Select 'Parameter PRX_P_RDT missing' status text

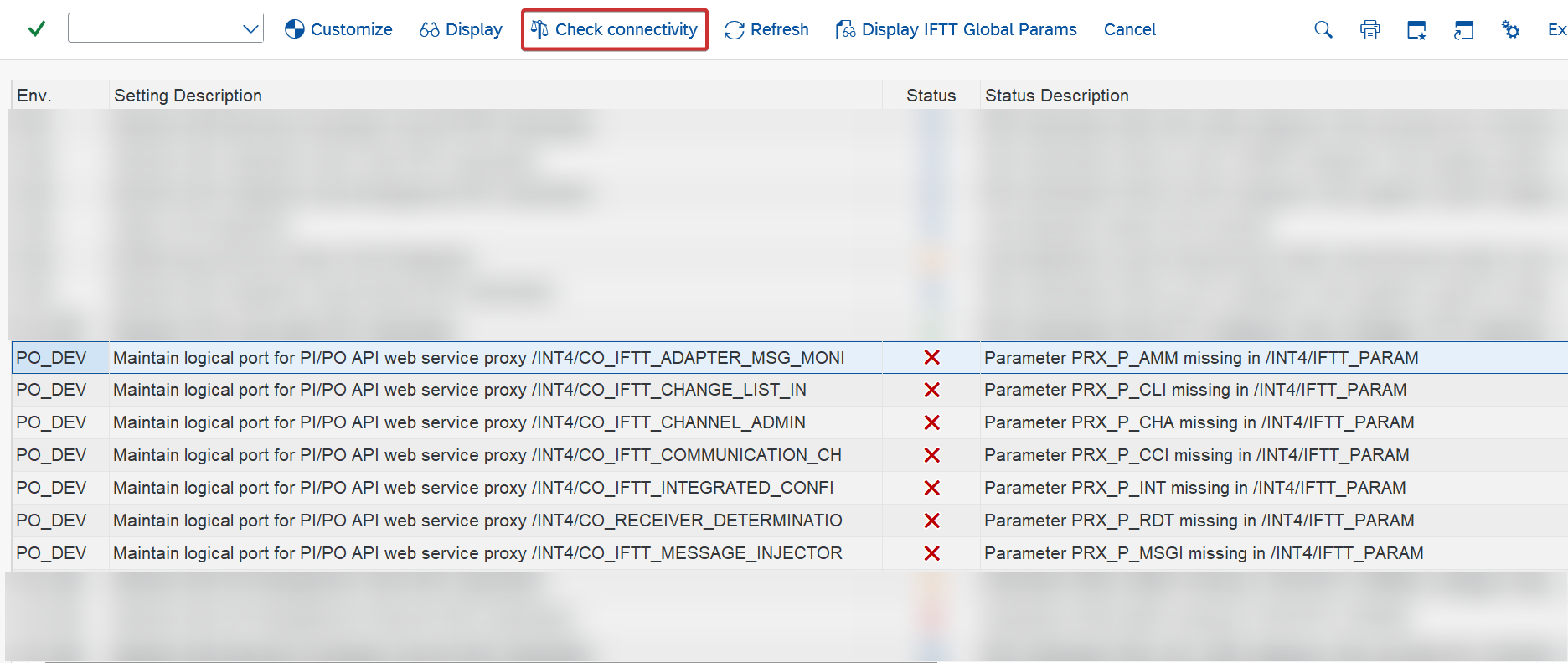click(x=1199, y=521)
